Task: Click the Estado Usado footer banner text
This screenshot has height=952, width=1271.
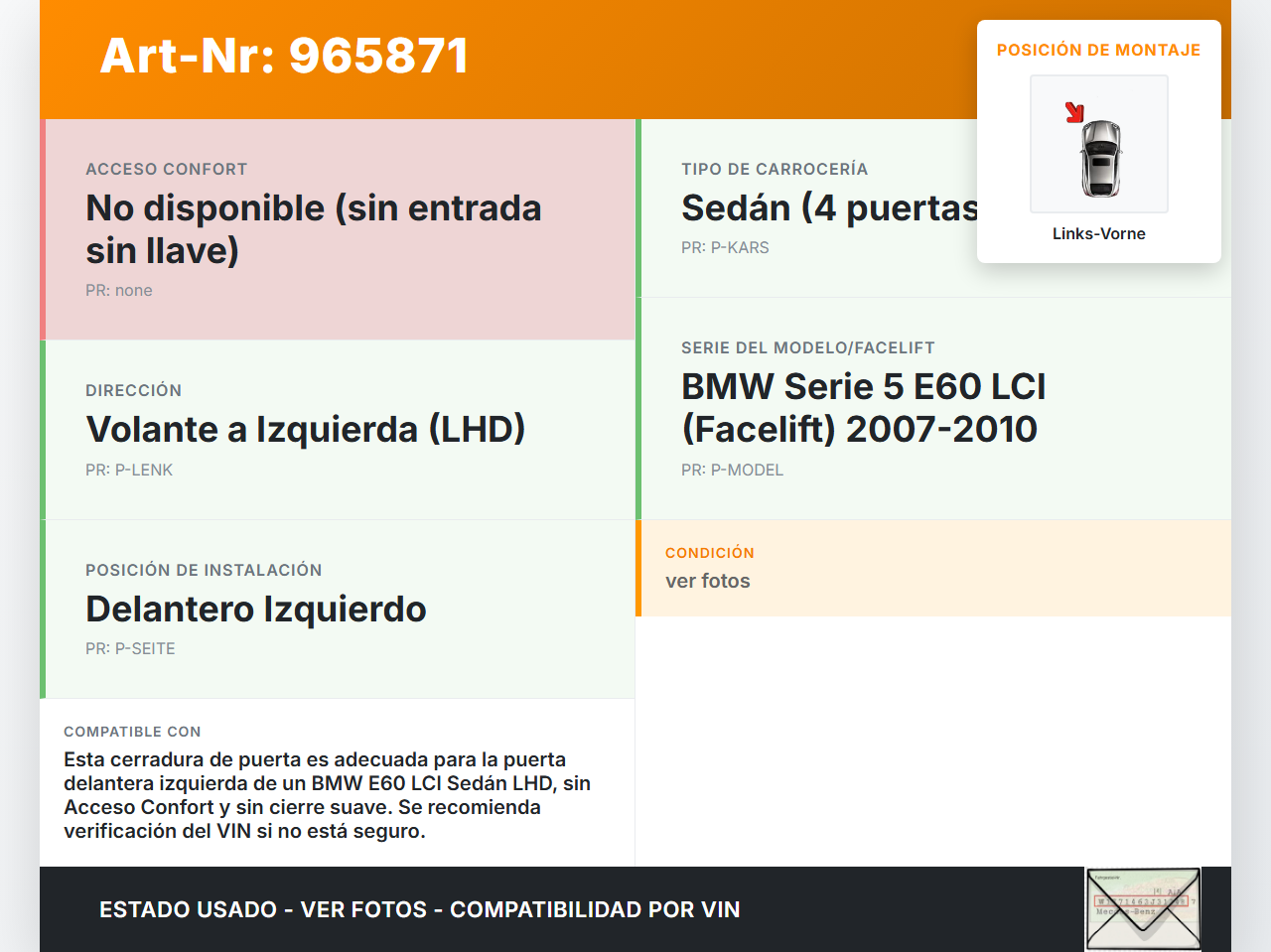Action: 419,909
